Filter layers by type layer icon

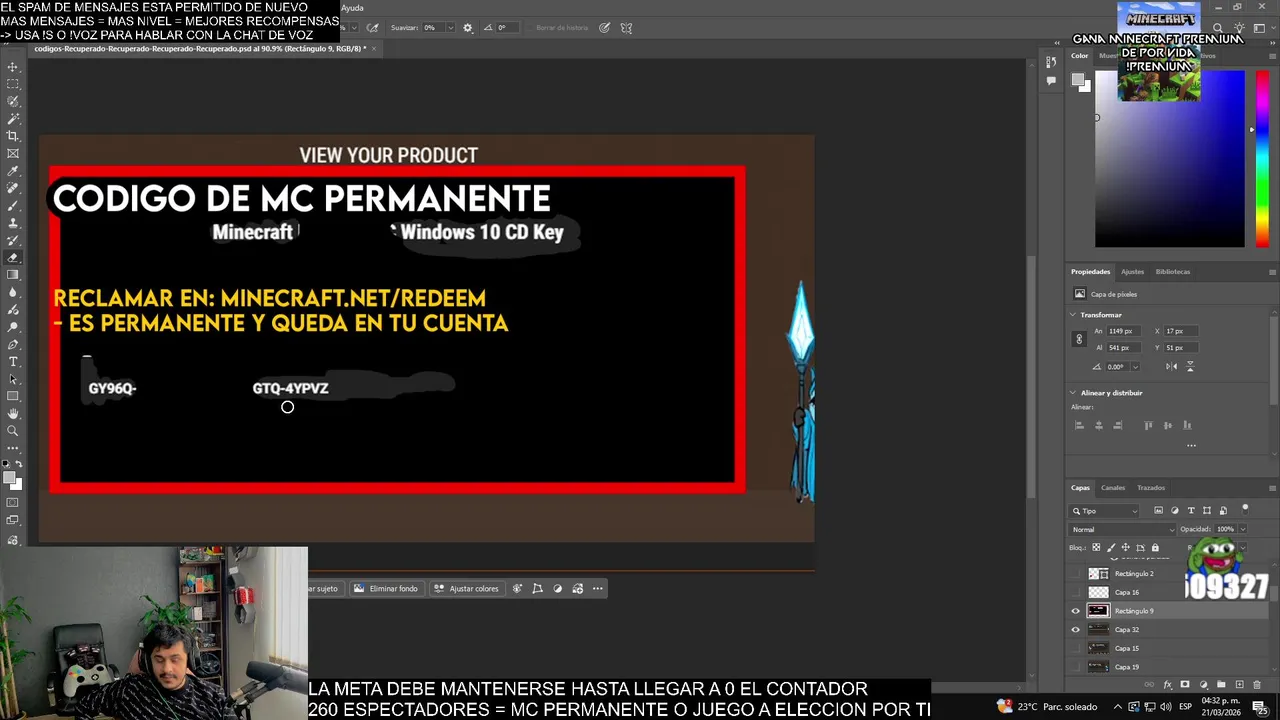click(x=1191, y=510)
